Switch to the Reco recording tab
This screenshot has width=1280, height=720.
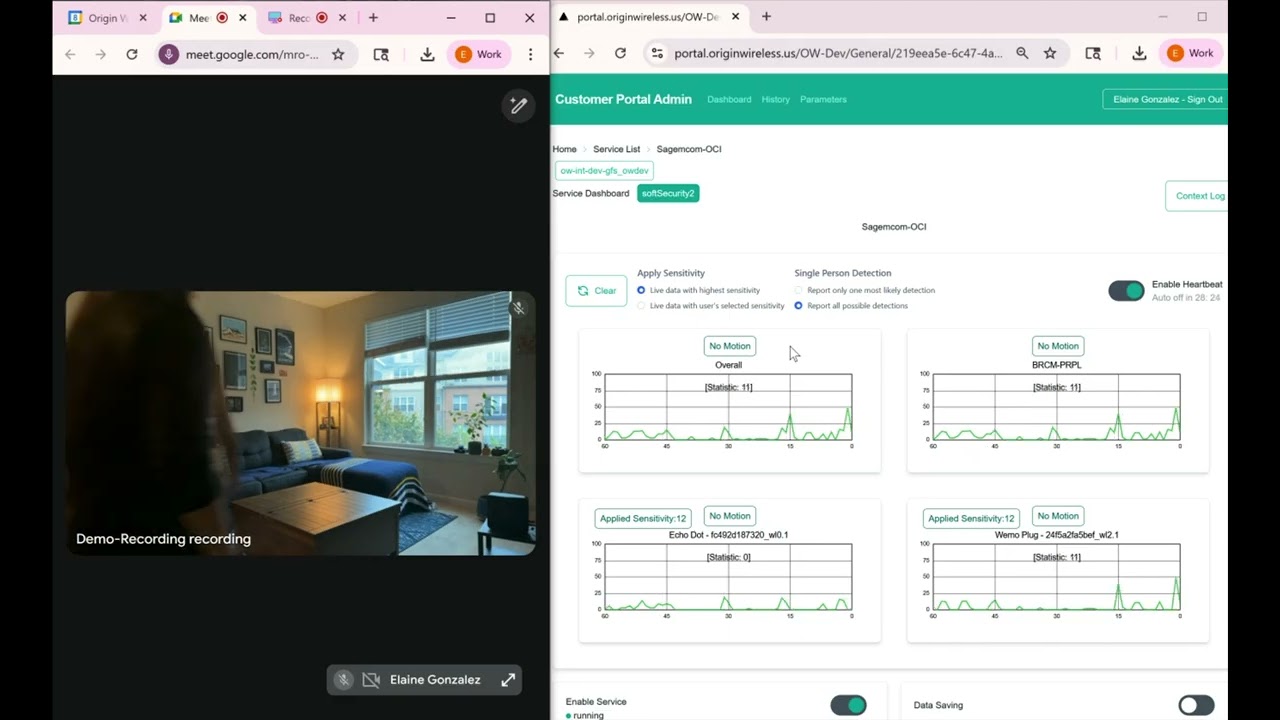pyautogui.click(x=308, y=18)
